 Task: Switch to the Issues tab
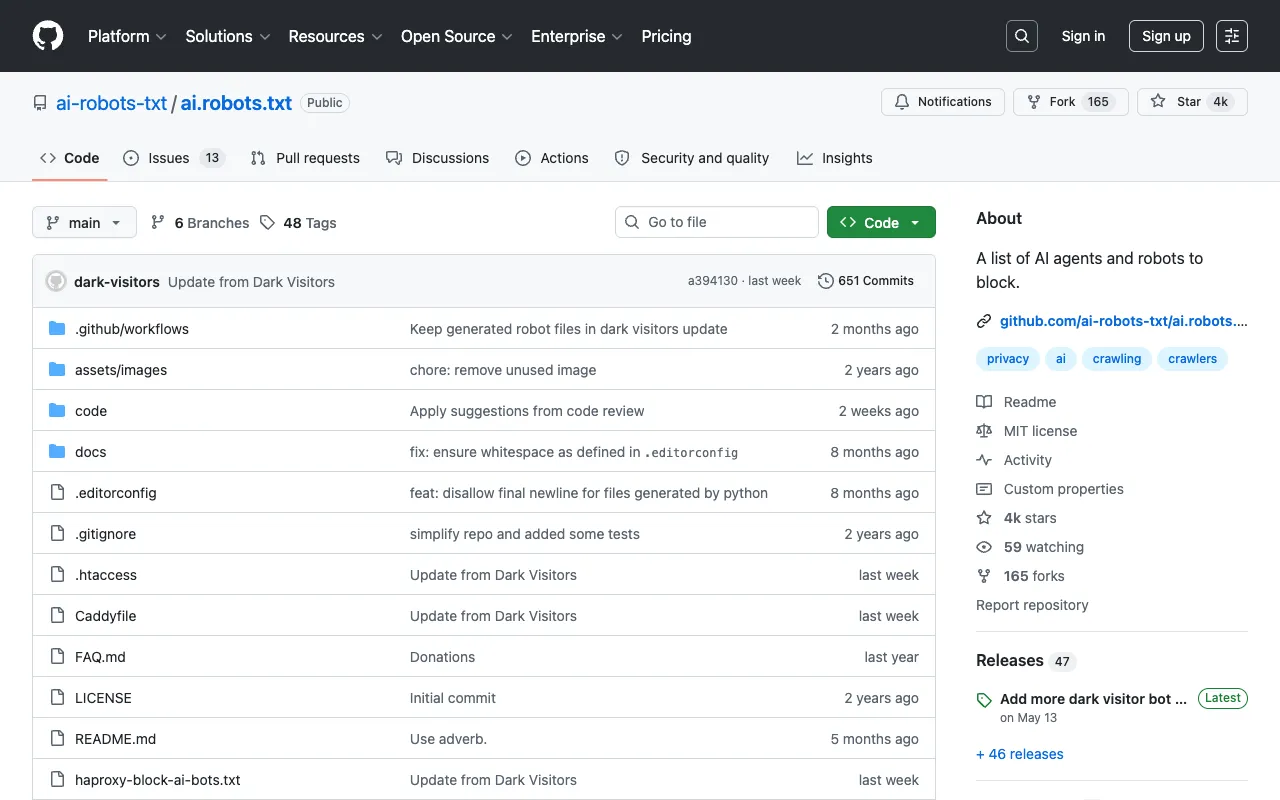[x=174, y=158]
